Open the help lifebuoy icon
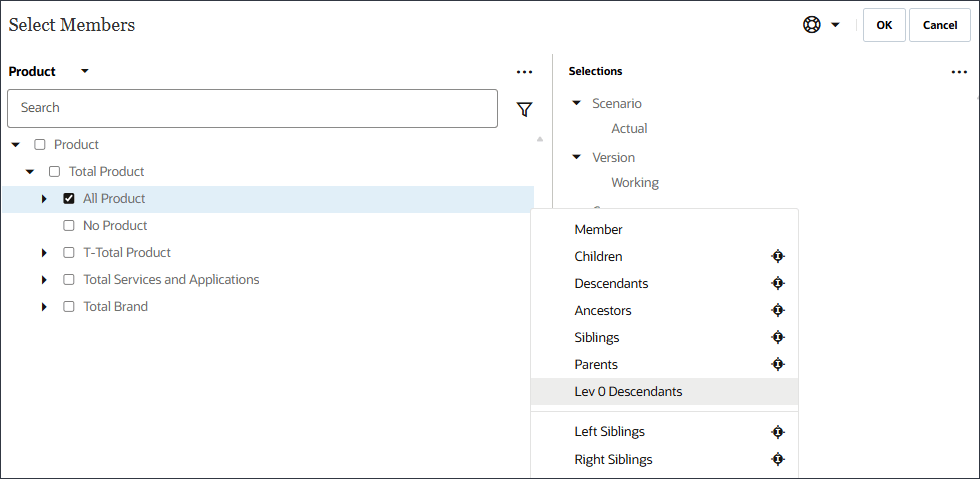 pos(812,25)
